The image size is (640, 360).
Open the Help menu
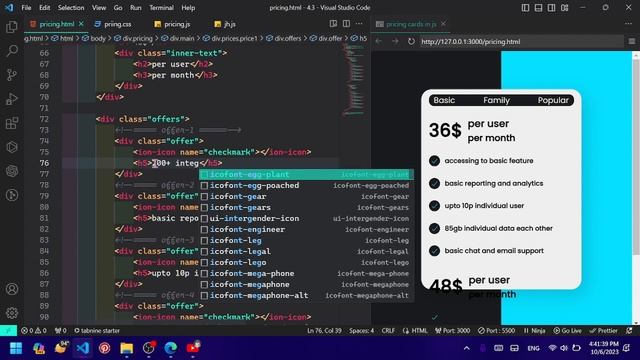(x=188, y=8)
